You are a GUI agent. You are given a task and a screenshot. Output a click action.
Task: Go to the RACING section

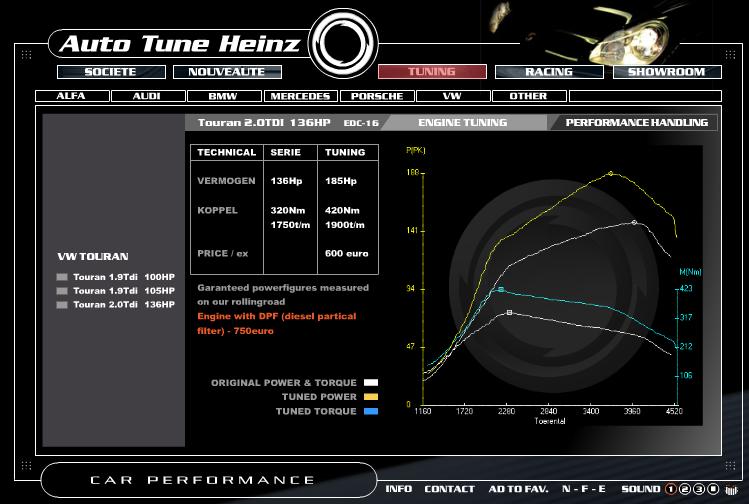[549, 72]
